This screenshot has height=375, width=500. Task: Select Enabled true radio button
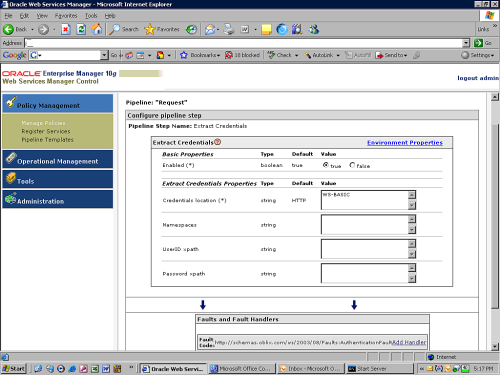pos(326,165)
